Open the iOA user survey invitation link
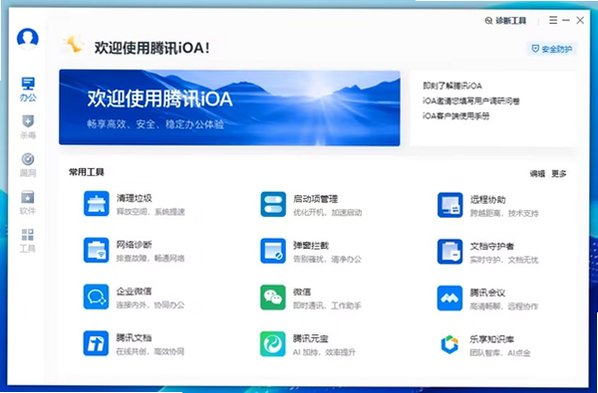This screenshot has width=598, height=393. coord(471,101)
